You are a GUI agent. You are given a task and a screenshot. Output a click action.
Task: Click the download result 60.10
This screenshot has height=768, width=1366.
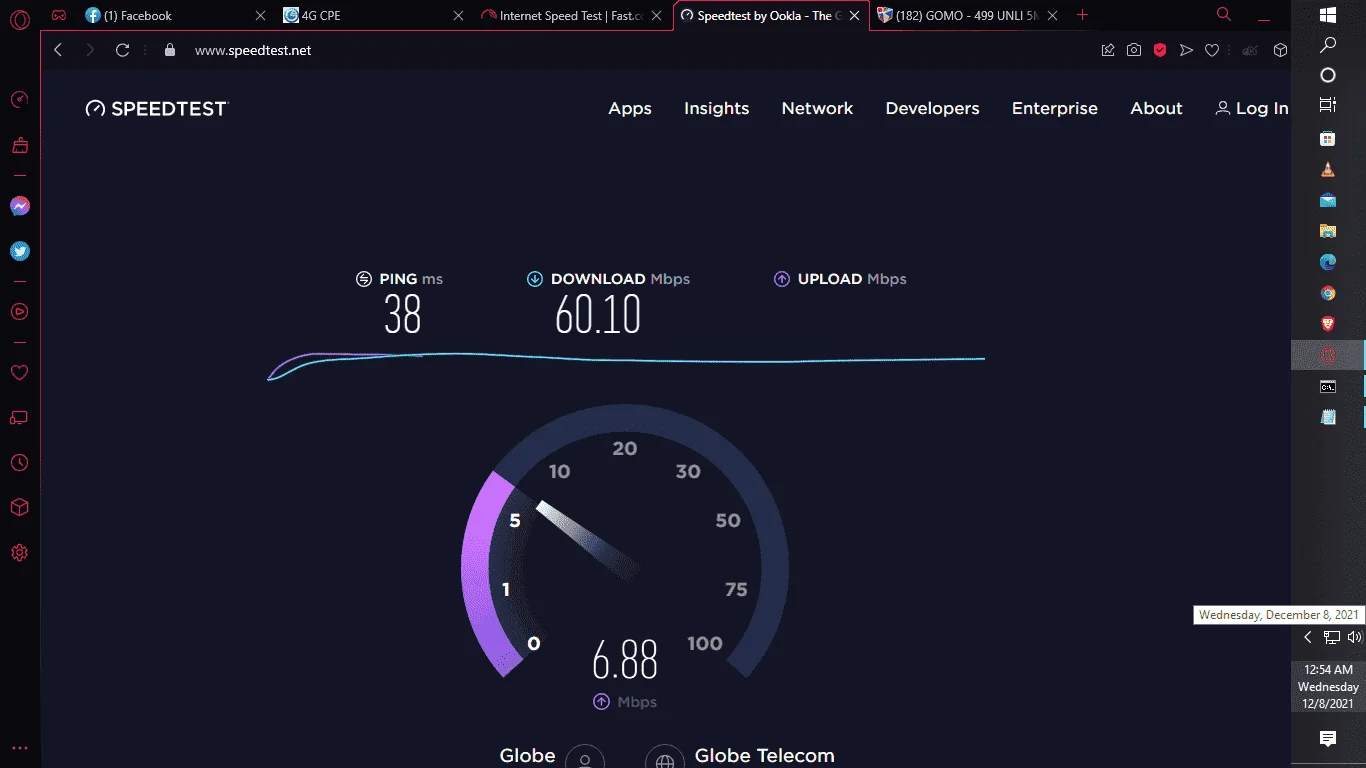click(598, 316)
